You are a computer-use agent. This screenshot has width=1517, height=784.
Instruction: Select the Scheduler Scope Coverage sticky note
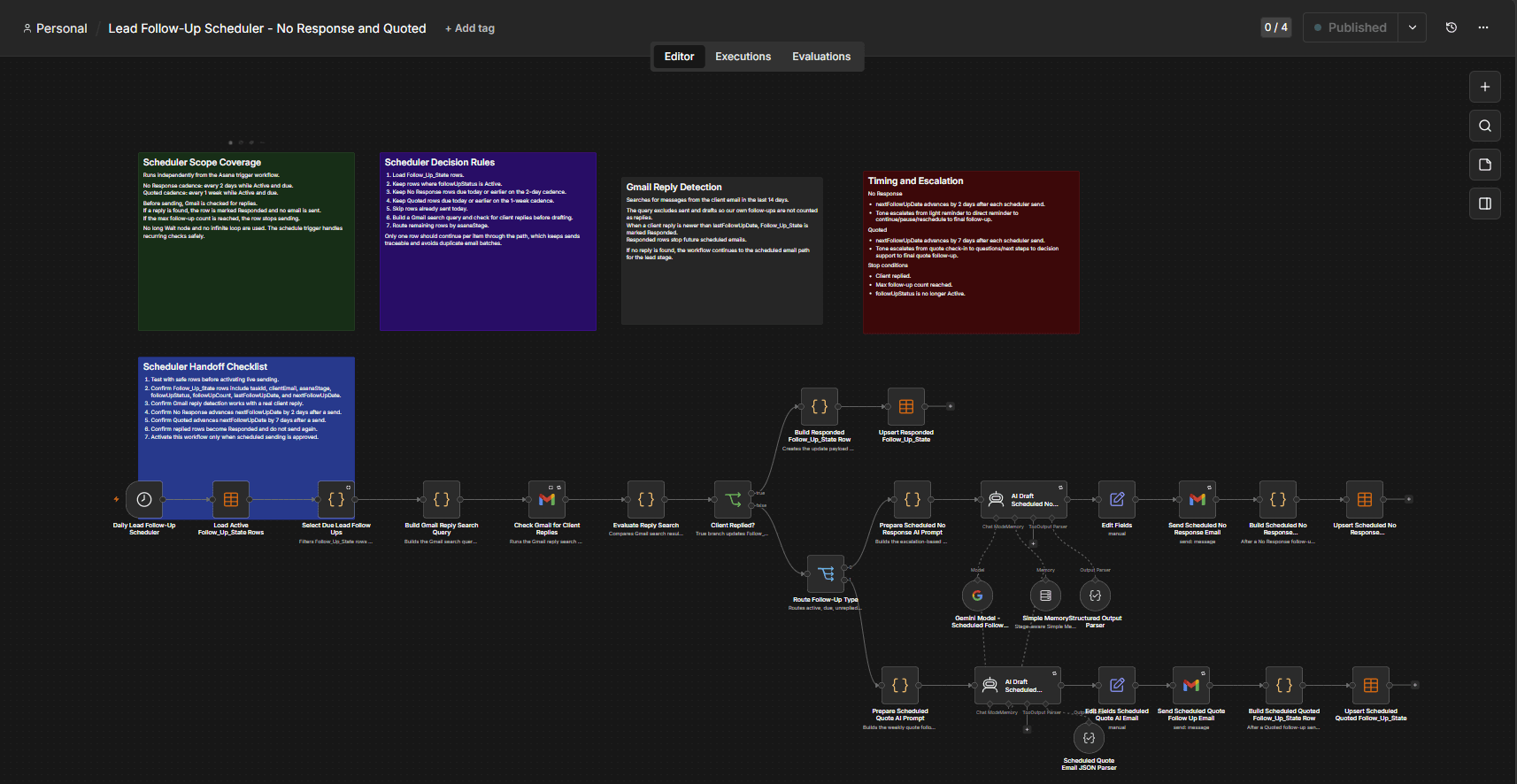pyautogui.click(x=246, y=242)
